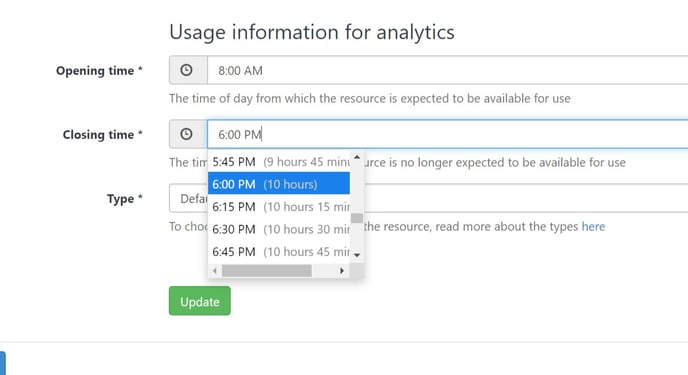The width and height of the screenshot is (688, 375).
Task: Choose 6:30 PM in the dropdown list
Action: point(279,229)
